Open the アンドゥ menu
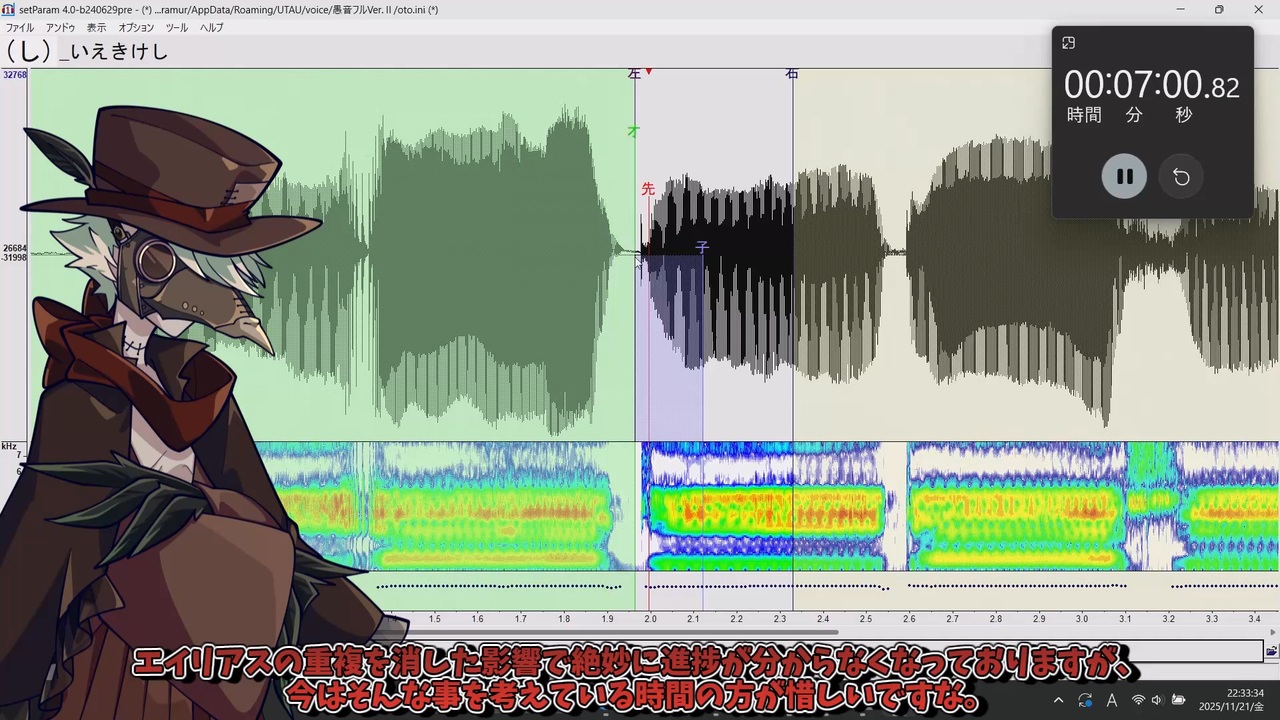Viewport: 1280px width, 720px height. click(60, 28)
